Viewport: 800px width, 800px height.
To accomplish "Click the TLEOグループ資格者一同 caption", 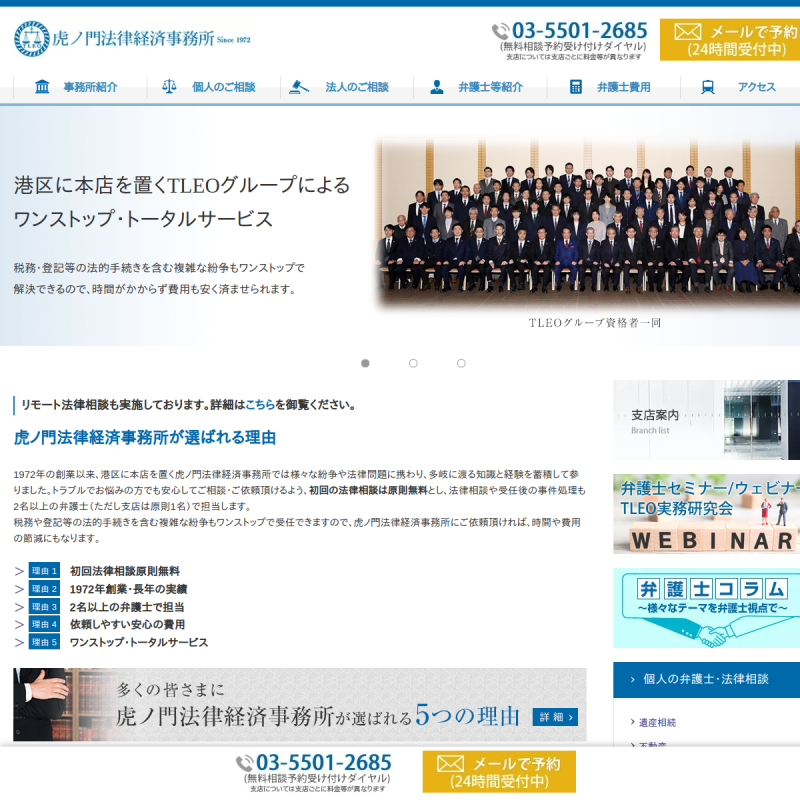I will coord(595,322).
